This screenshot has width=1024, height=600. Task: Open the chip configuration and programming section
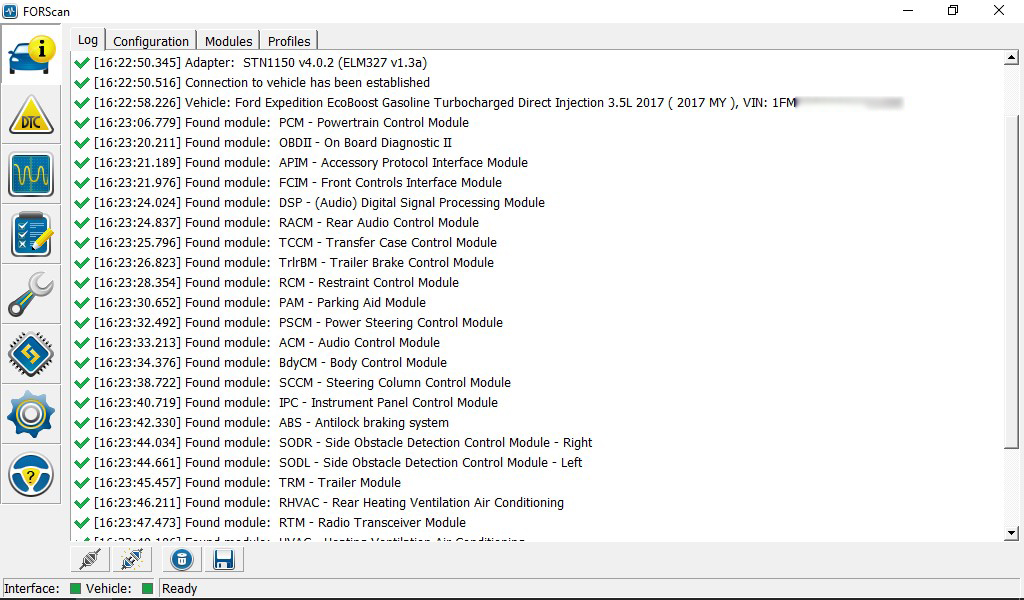[x=31, y=355]
